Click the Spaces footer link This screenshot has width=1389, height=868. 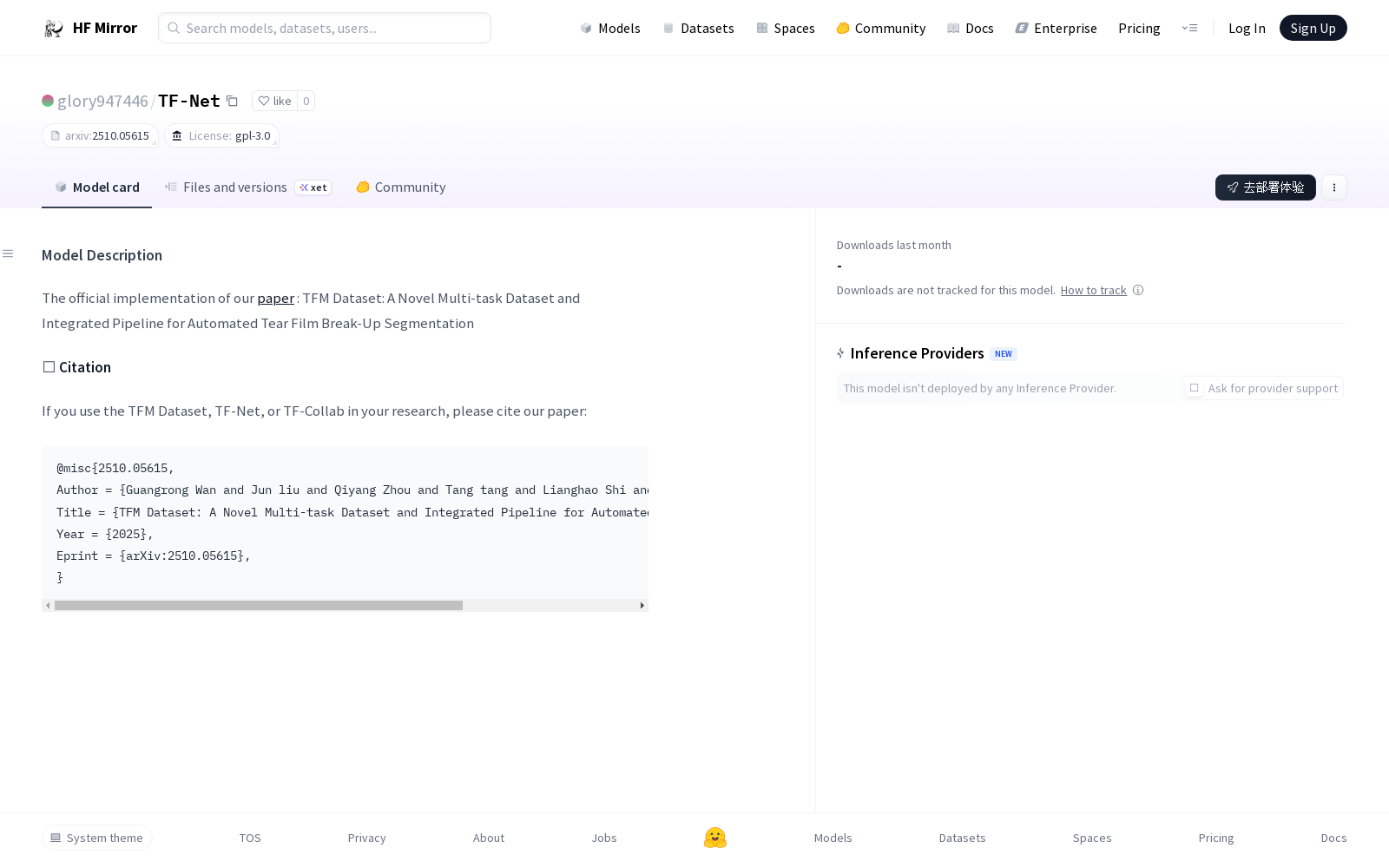[1092, 838]
